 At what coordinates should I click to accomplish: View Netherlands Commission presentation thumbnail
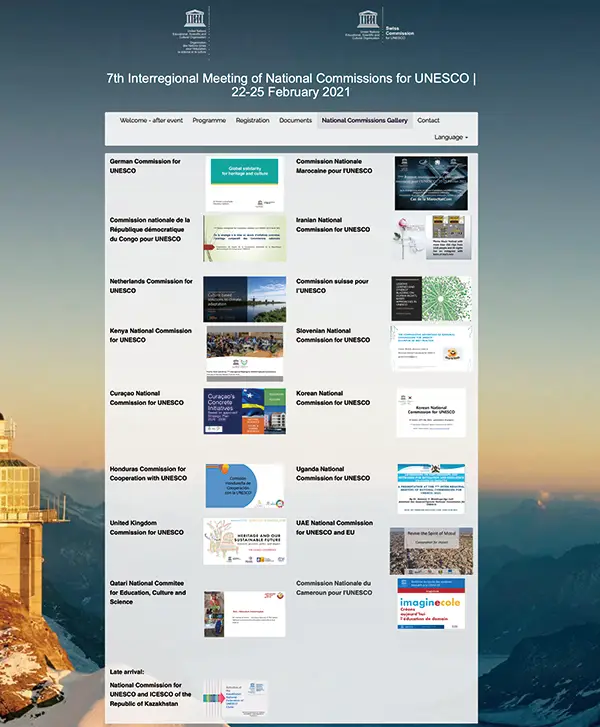[245, 298]
